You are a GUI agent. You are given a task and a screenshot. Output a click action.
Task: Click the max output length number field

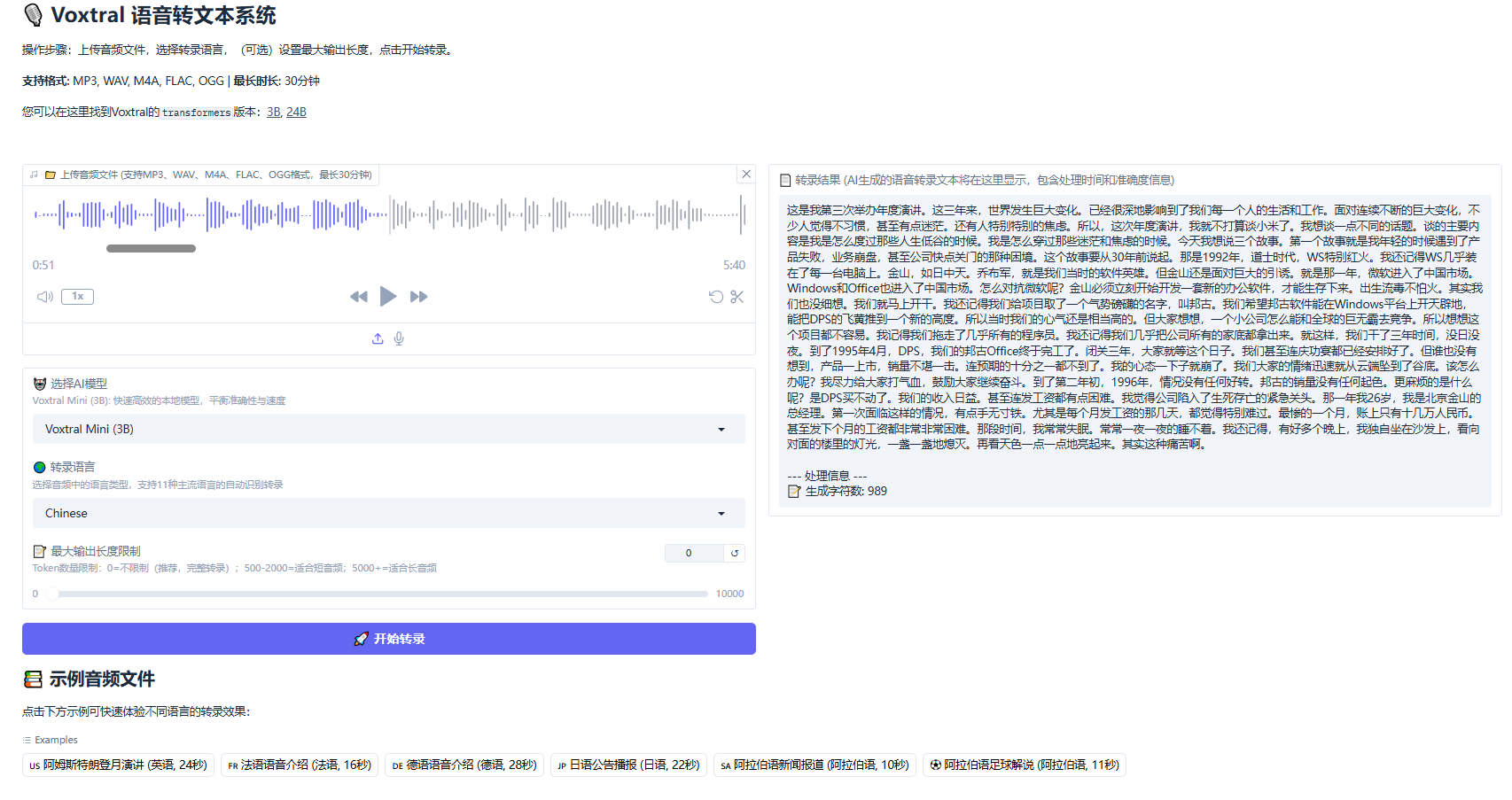pyautogui.click(x=694, y=553)
